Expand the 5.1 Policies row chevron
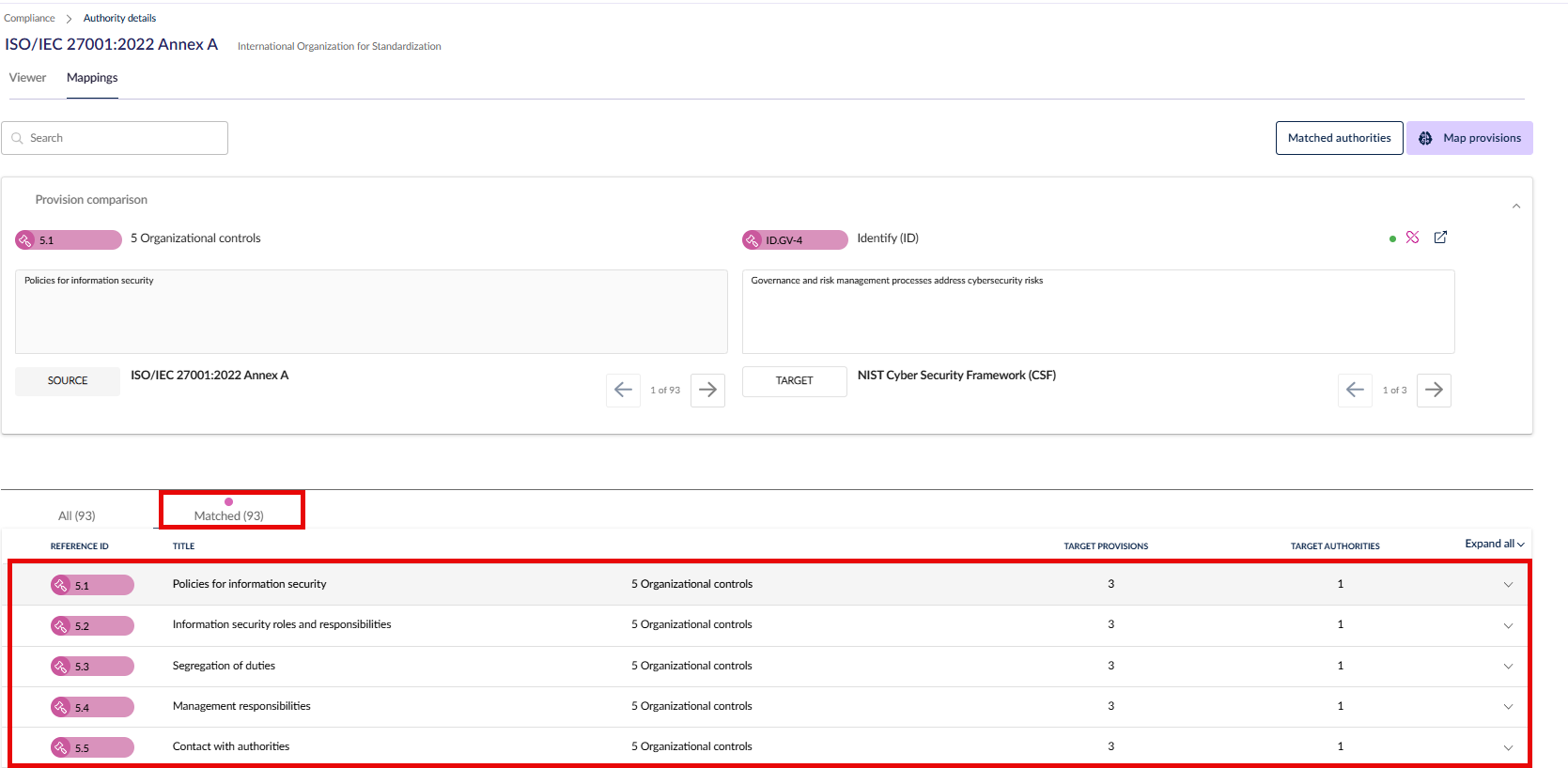 [1508, 585]
